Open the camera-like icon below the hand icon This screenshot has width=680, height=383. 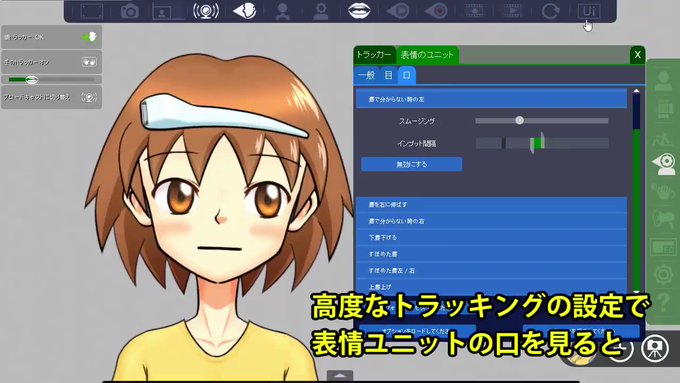(x=663, y=219)
